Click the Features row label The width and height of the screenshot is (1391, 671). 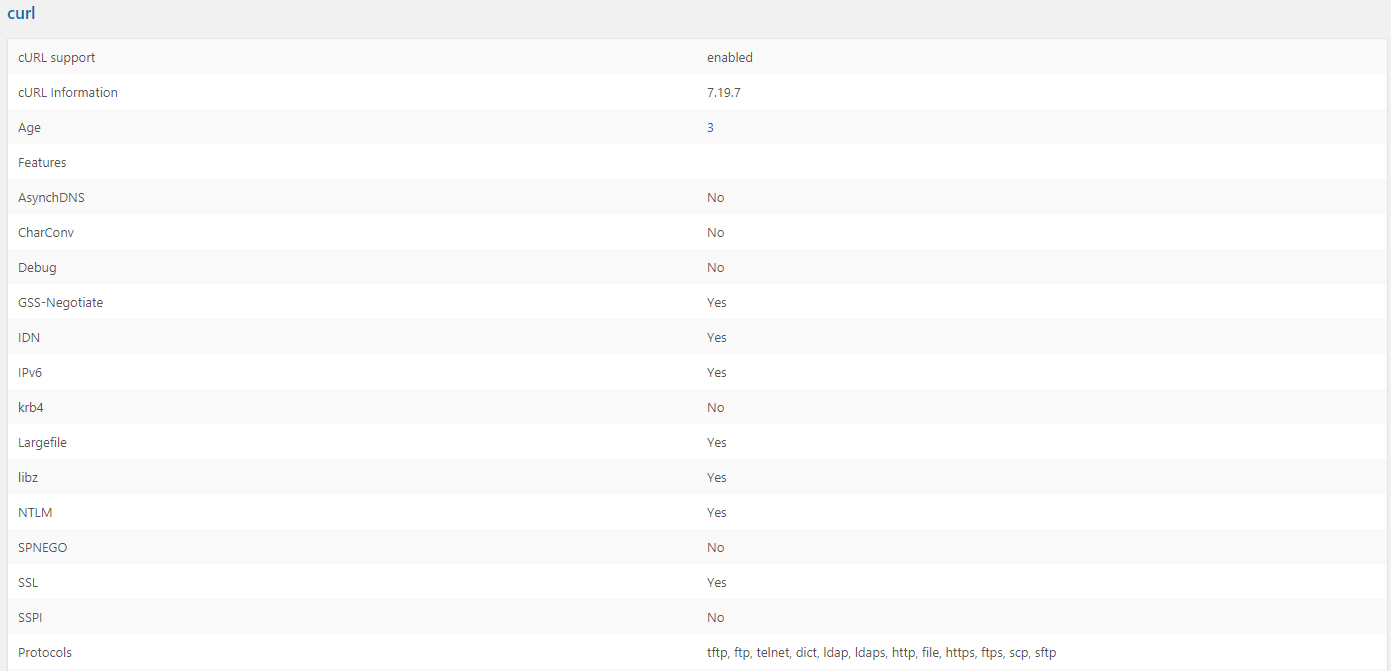click(x=42, y=163)
